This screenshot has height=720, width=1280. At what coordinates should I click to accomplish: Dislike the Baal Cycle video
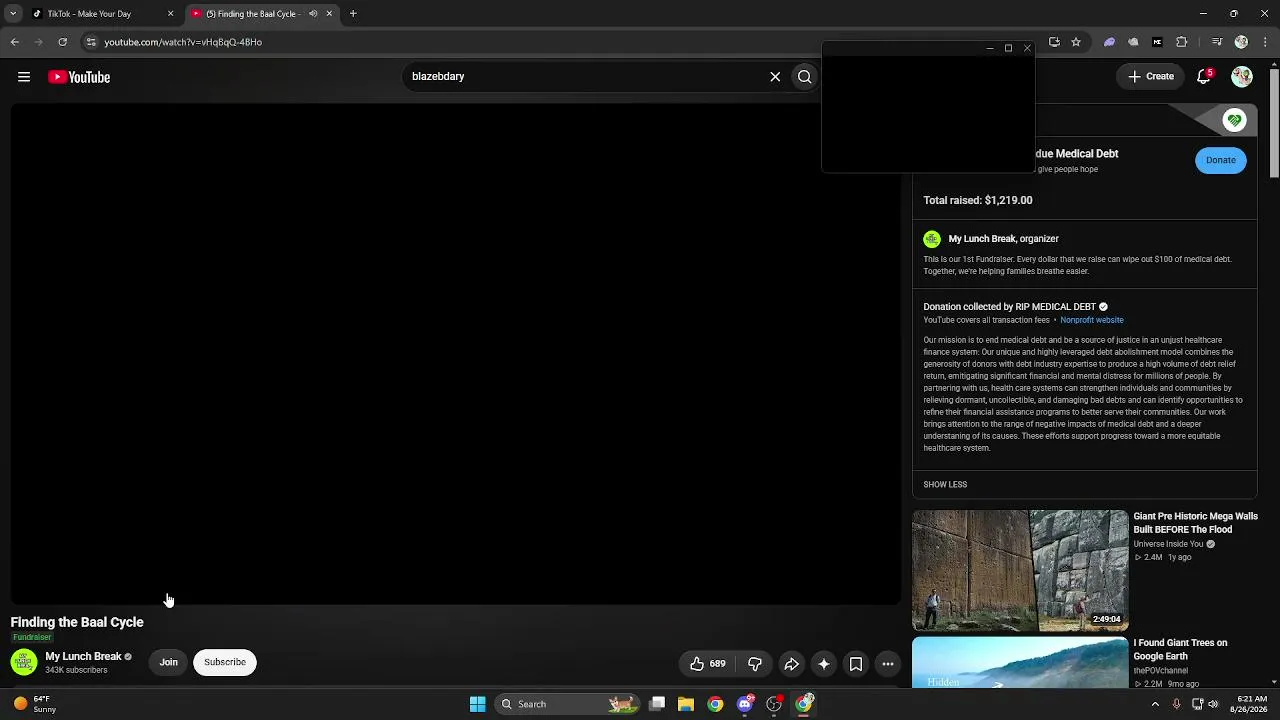(755, 664)
